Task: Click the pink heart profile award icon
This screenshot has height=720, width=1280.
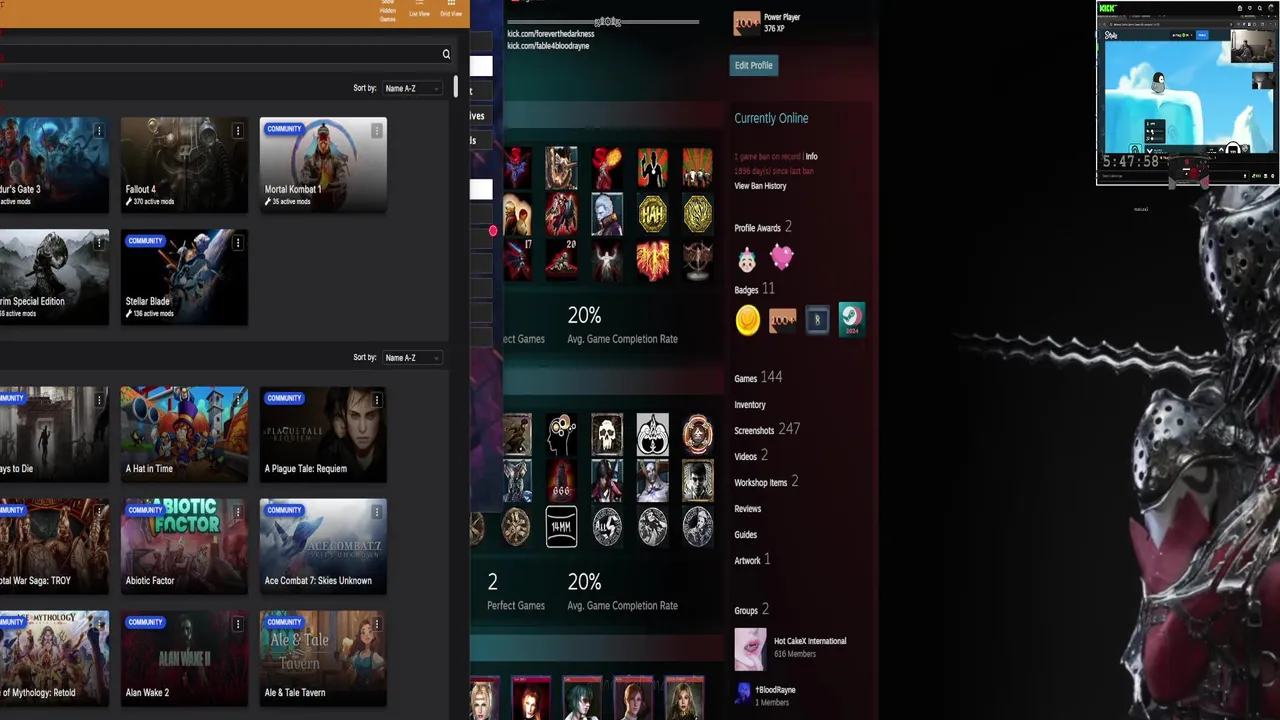Action: (781, 258)
